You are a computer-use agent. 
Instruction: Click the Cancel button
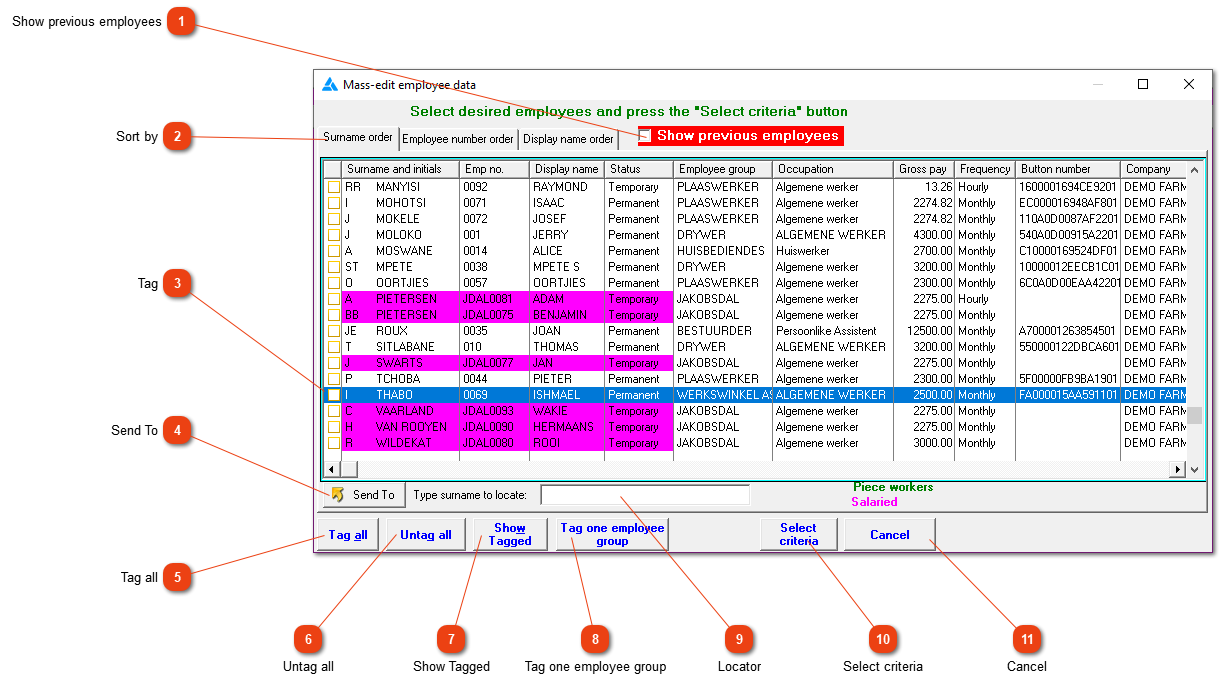coord(890,535)
